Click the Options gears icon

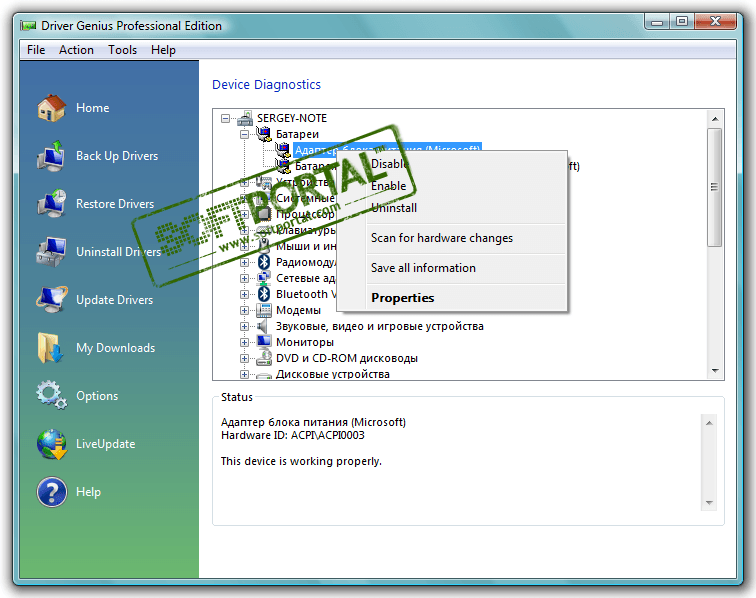tap(51, 395)
